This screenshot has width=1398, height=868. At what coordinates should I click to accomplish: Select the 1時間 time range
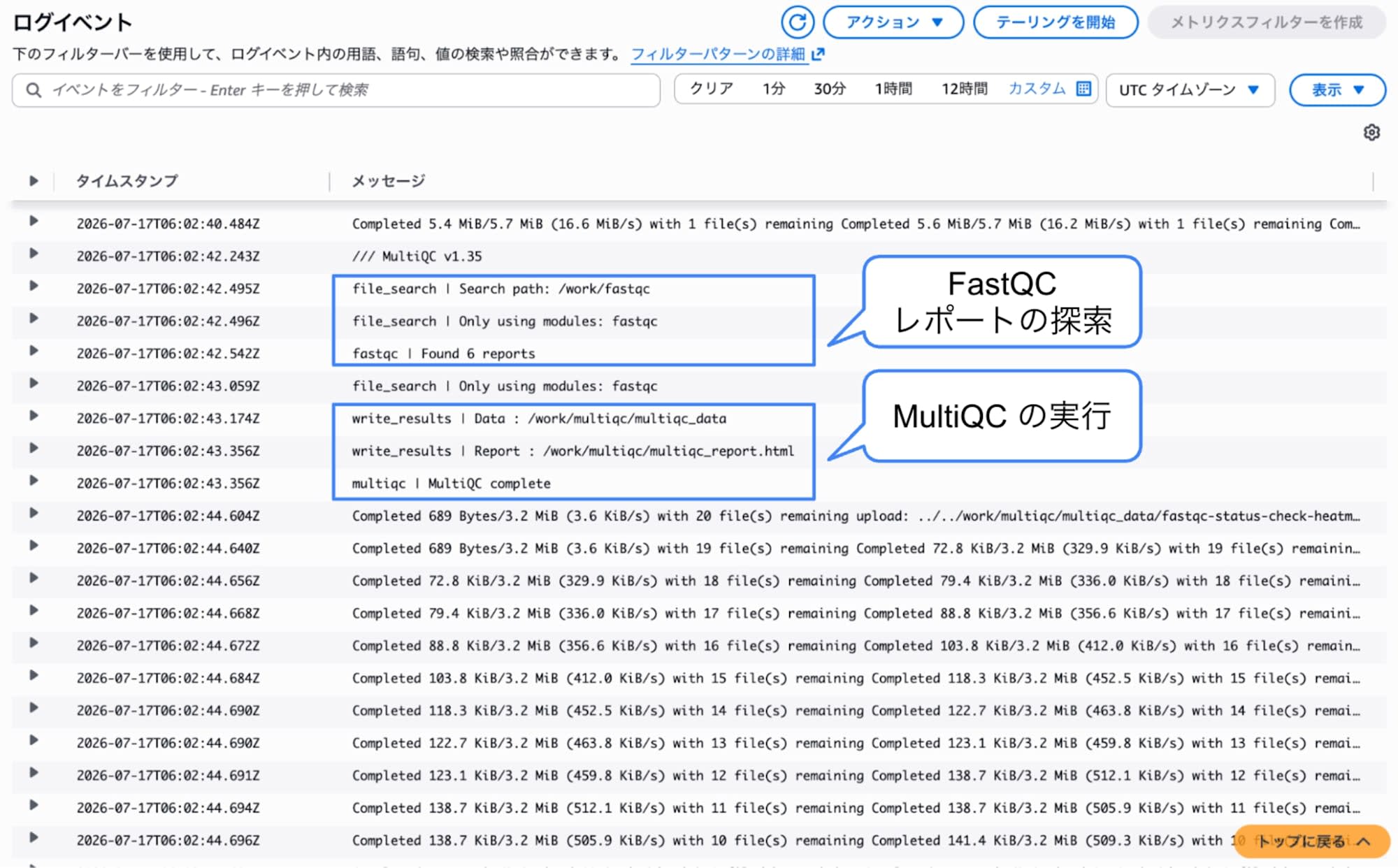(x=893, y=89)
